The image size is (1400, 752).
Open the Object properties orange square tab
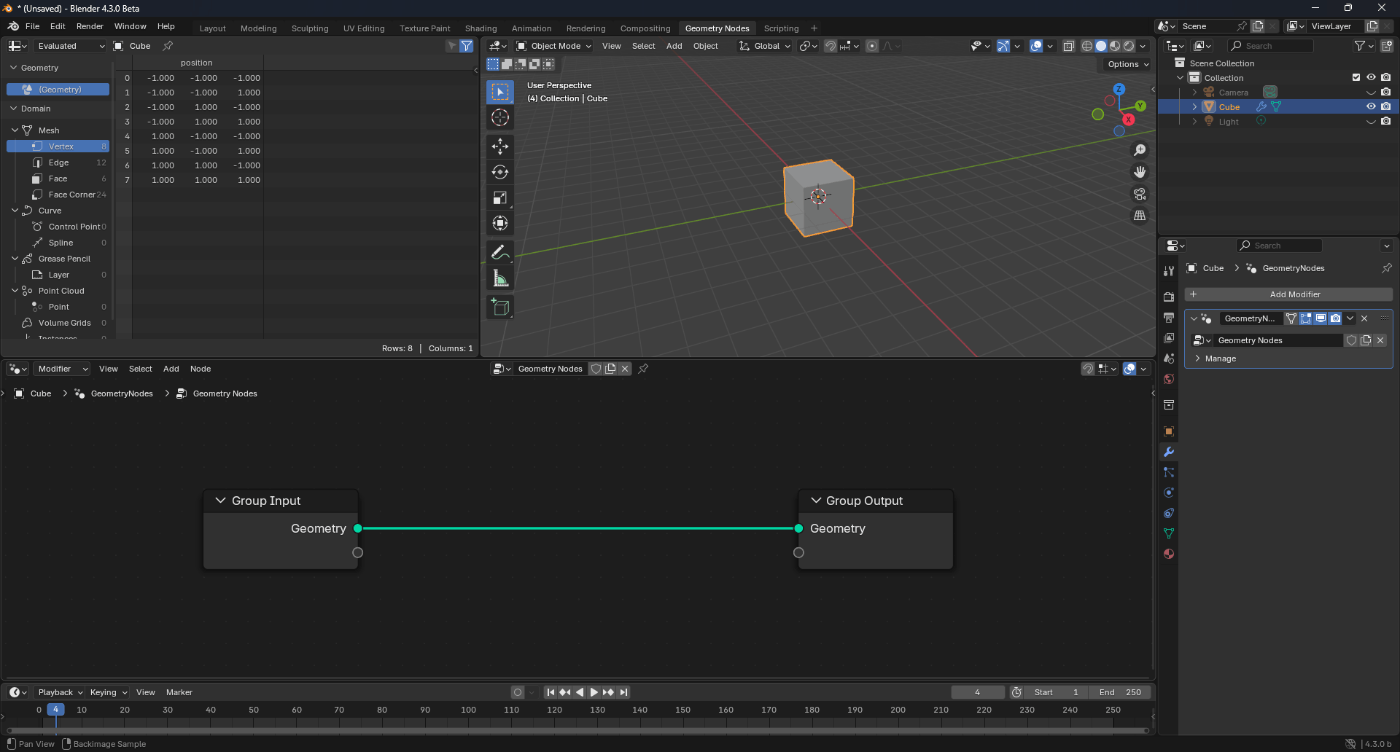click(1168, 431)
